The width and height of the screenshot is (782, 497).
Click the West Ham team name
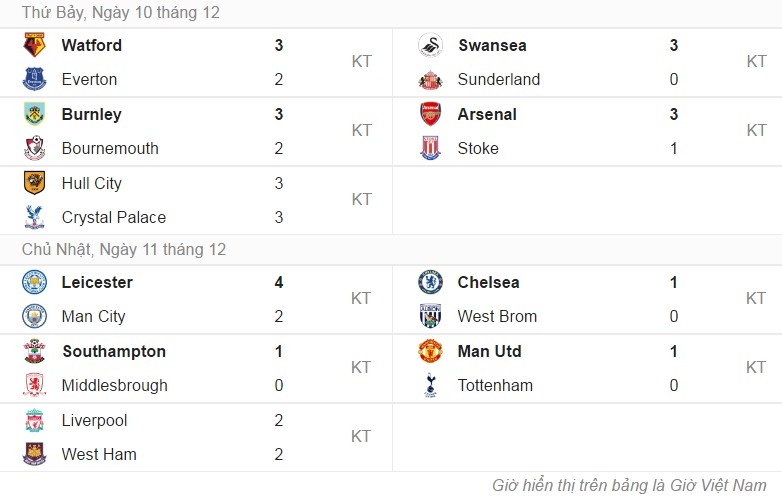(x=99, y=454)
